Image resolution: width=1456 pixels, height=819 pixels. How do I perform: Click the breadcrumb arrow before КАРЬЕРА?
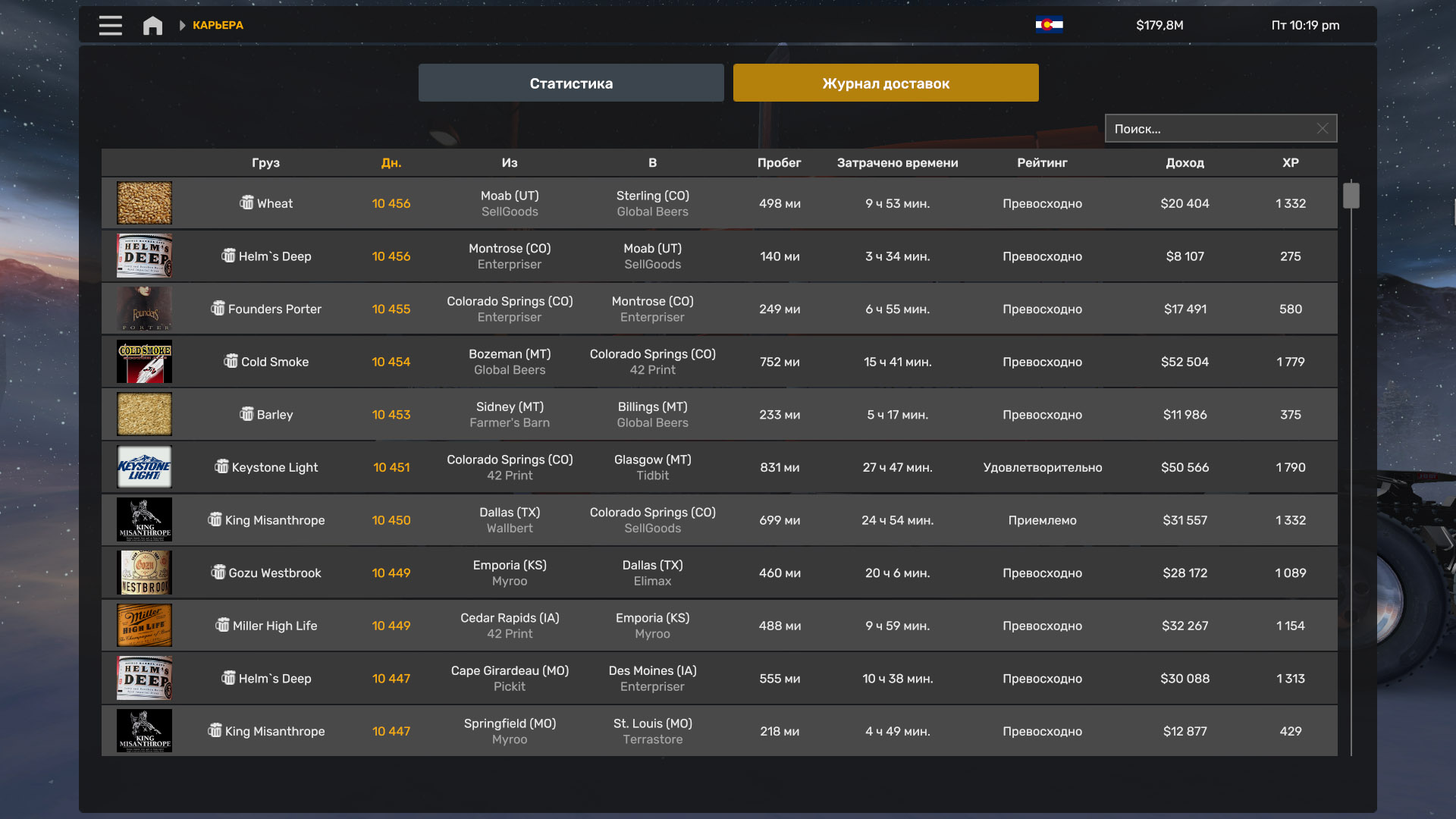point(182,25)
